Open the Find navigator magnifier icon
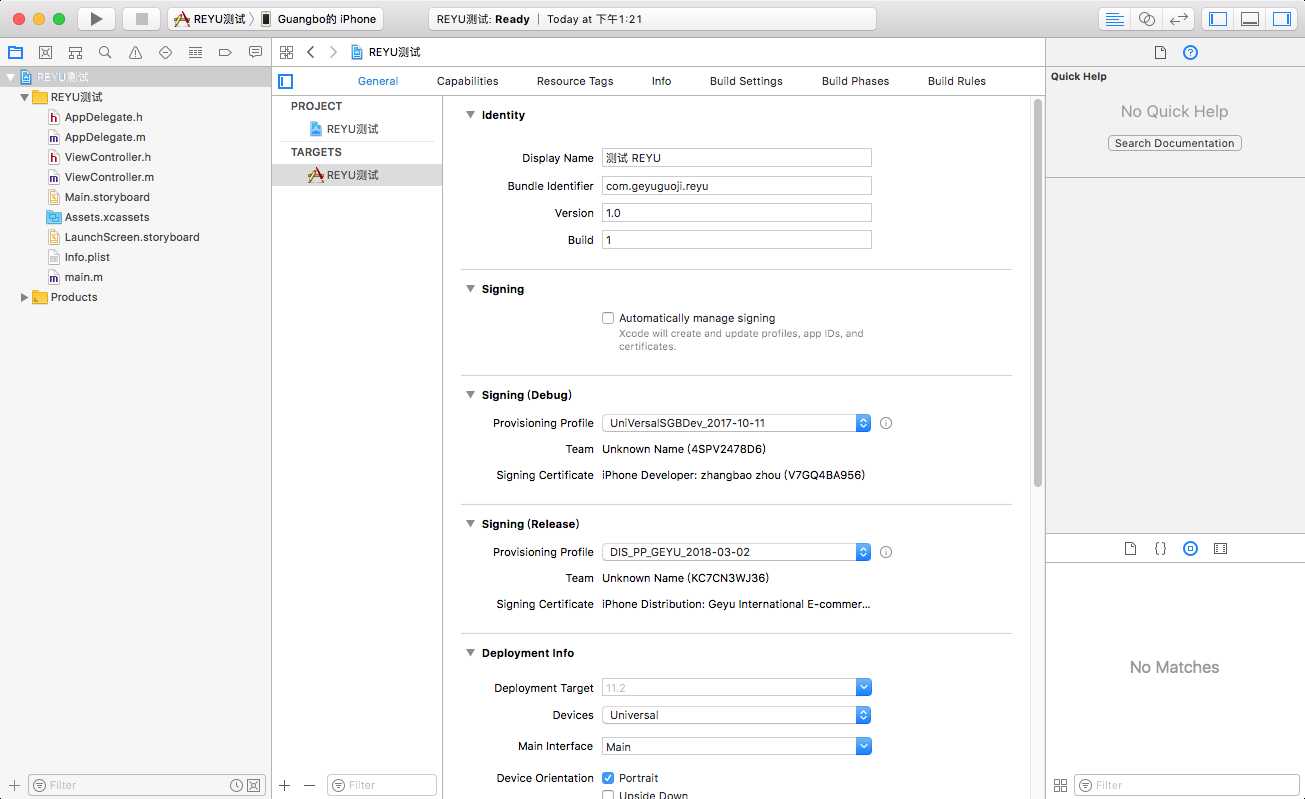The image size is (1305, 799). (x=105, y=52)
